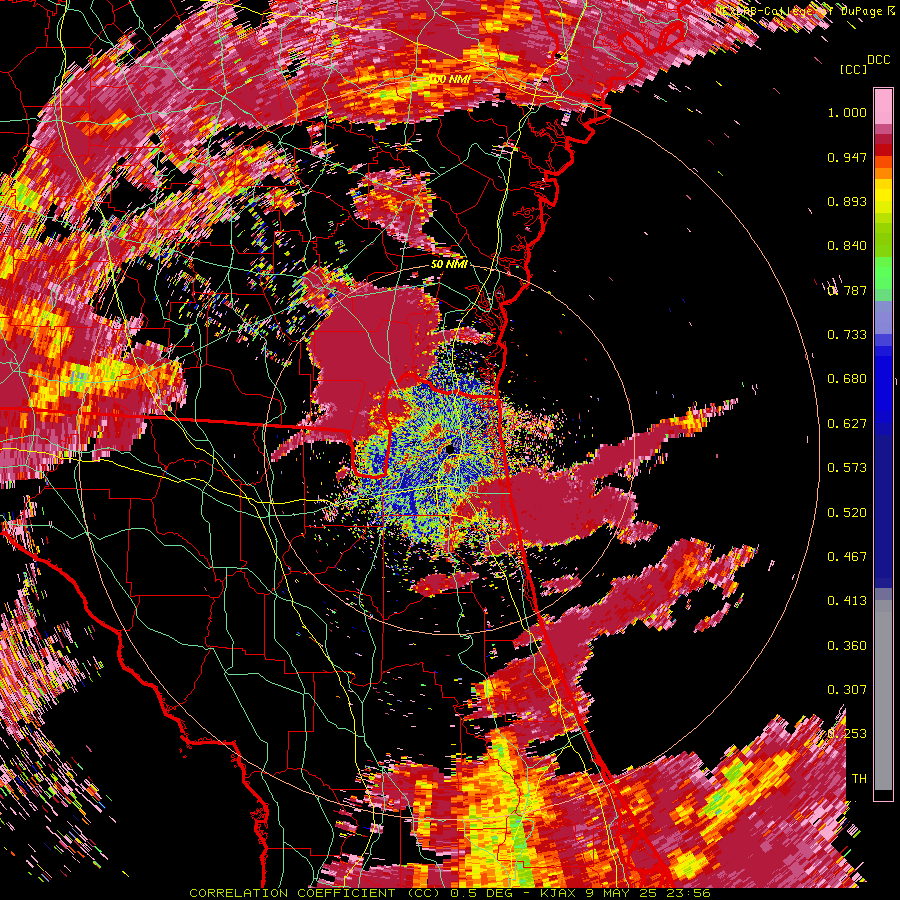Click the 0.947 color scale value

(x=847, y=157)
